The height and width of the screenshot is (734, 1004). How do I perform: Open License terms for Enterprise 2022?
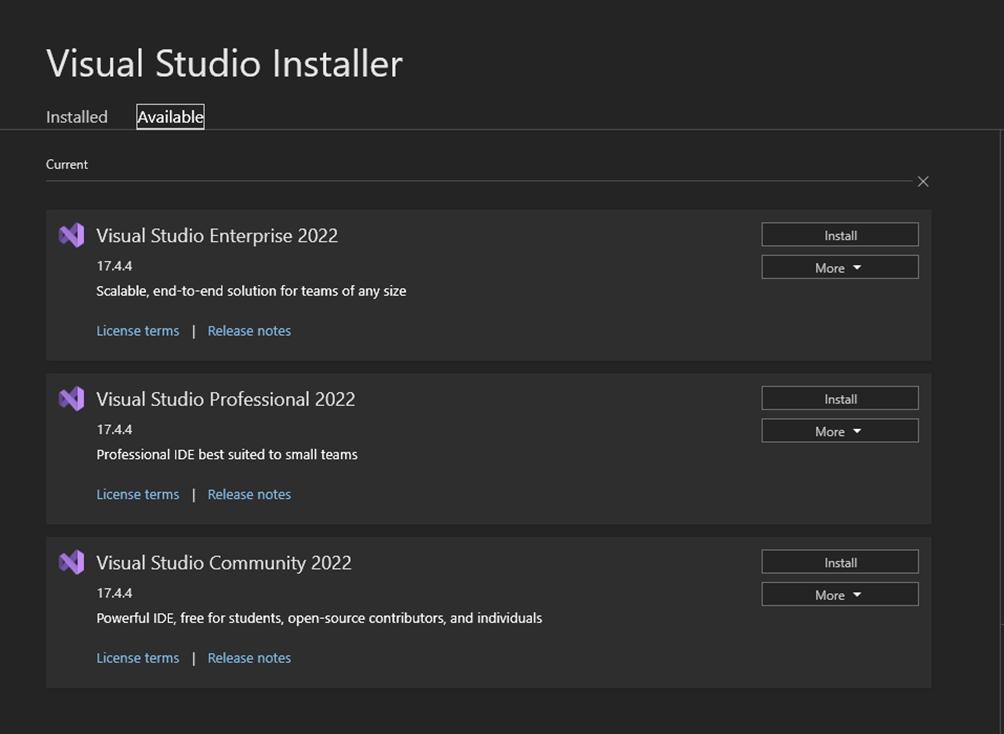pos(138,331)
